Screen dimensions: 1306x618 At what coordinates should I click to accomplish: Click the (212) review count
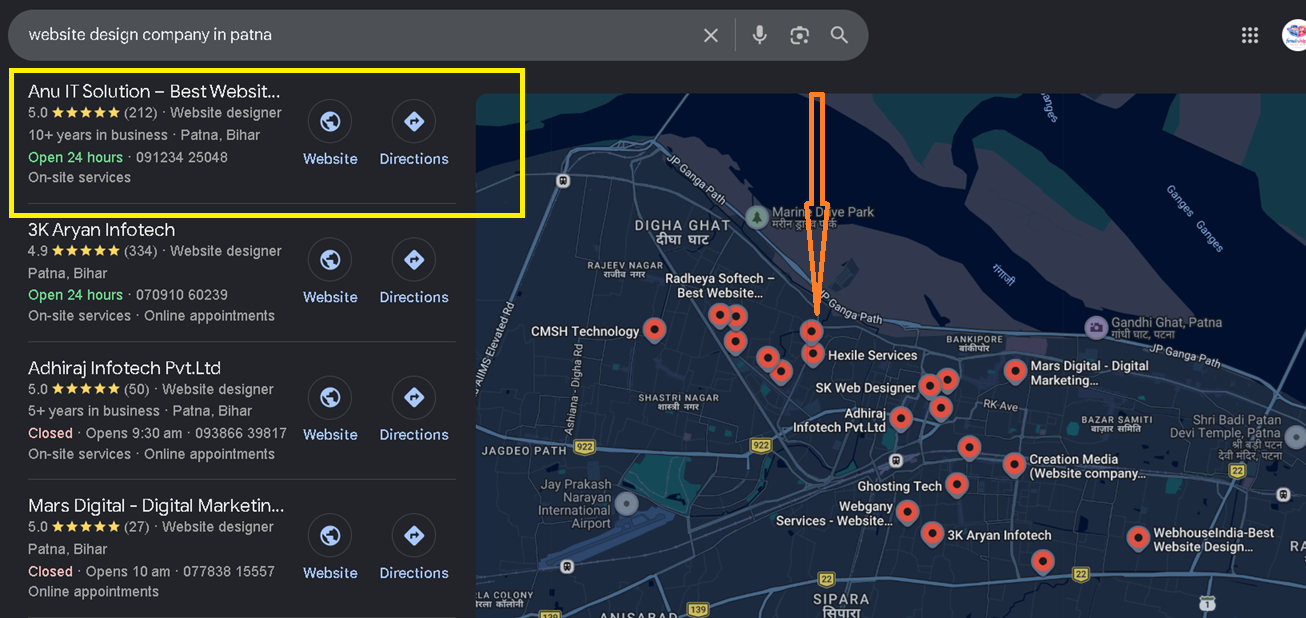click(140, 113)
